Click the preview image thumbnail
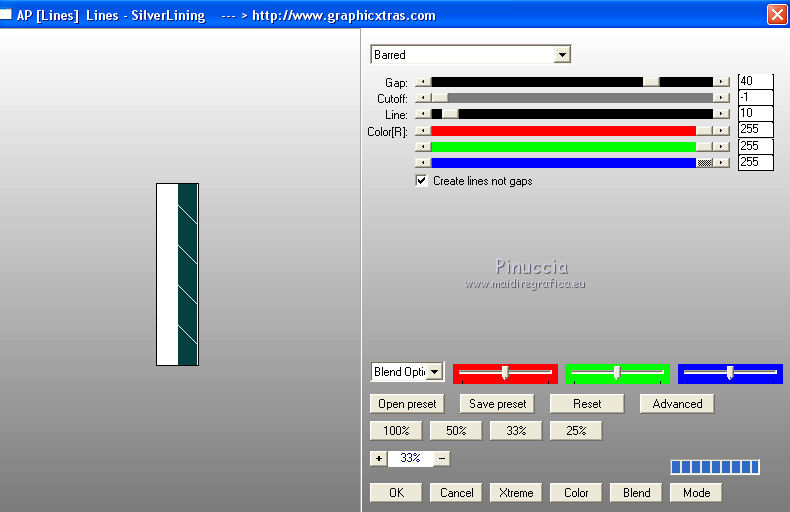 (x=177, y=274)
